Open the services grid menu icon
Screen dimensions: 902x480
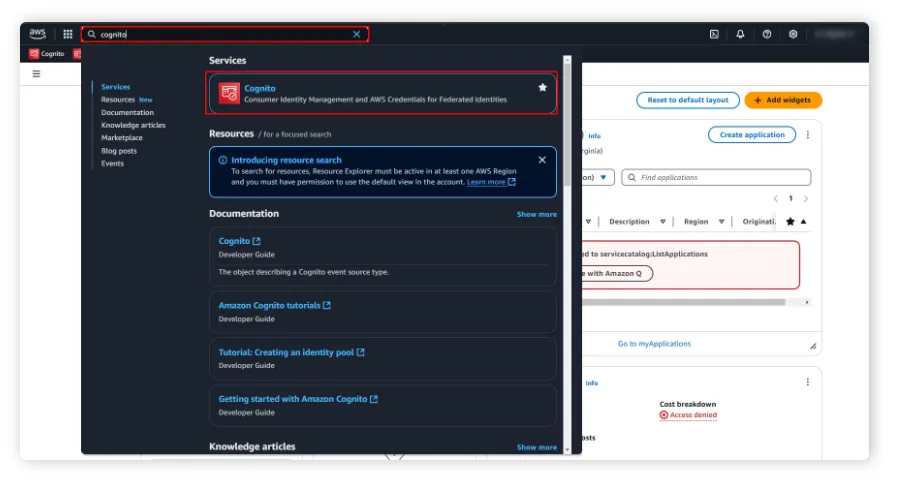(67, 34)
